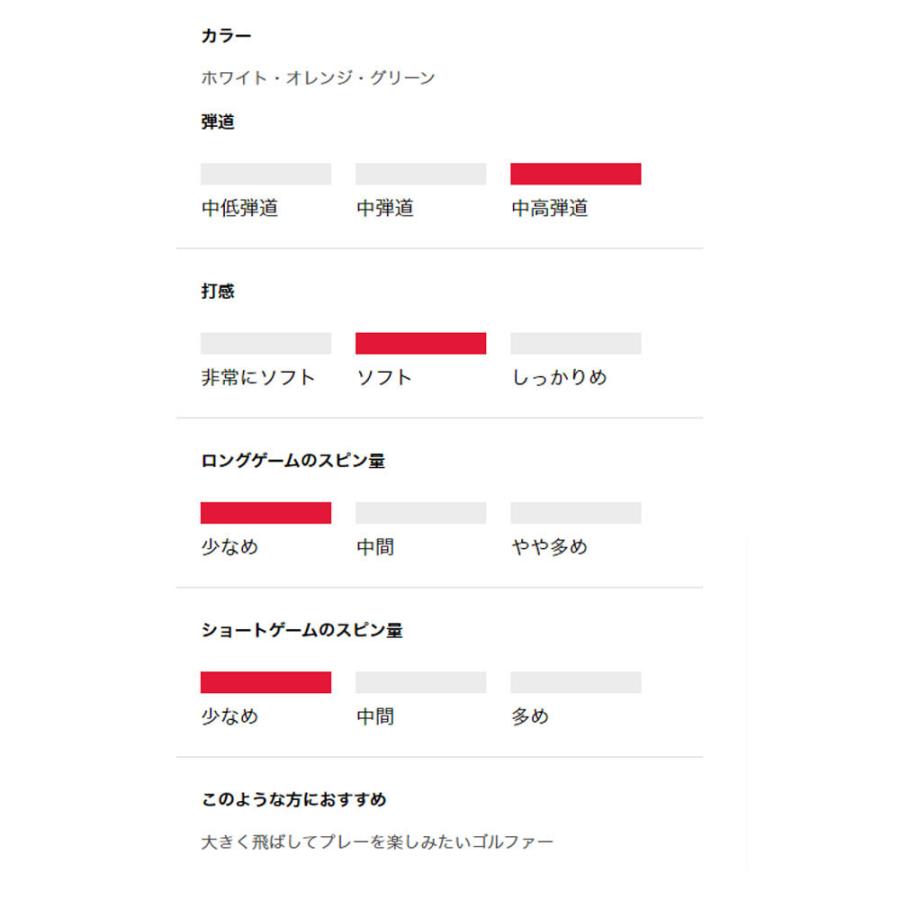Click the 打感 section heading
The width and height of the screenshot is (900, 900).
pos(218,292)
